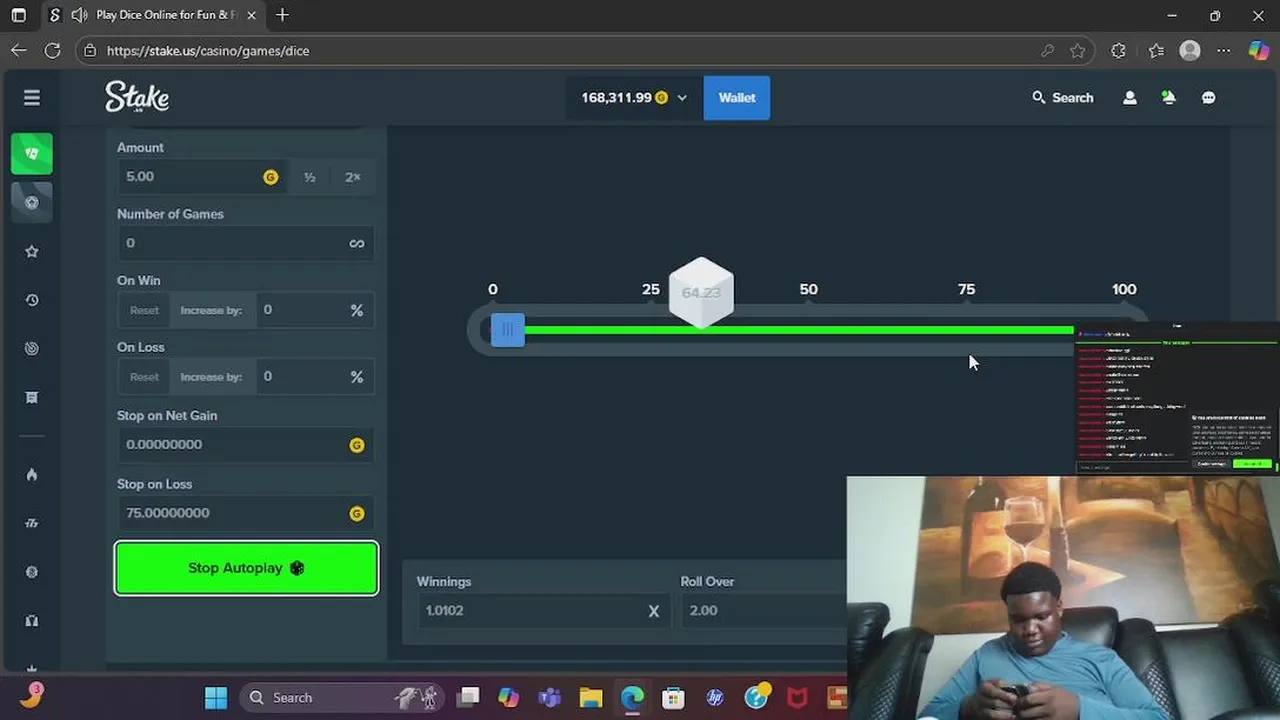1280x720 pixels.
Task: Open the headset support icon in sidebar
Action: click(32, 621)
